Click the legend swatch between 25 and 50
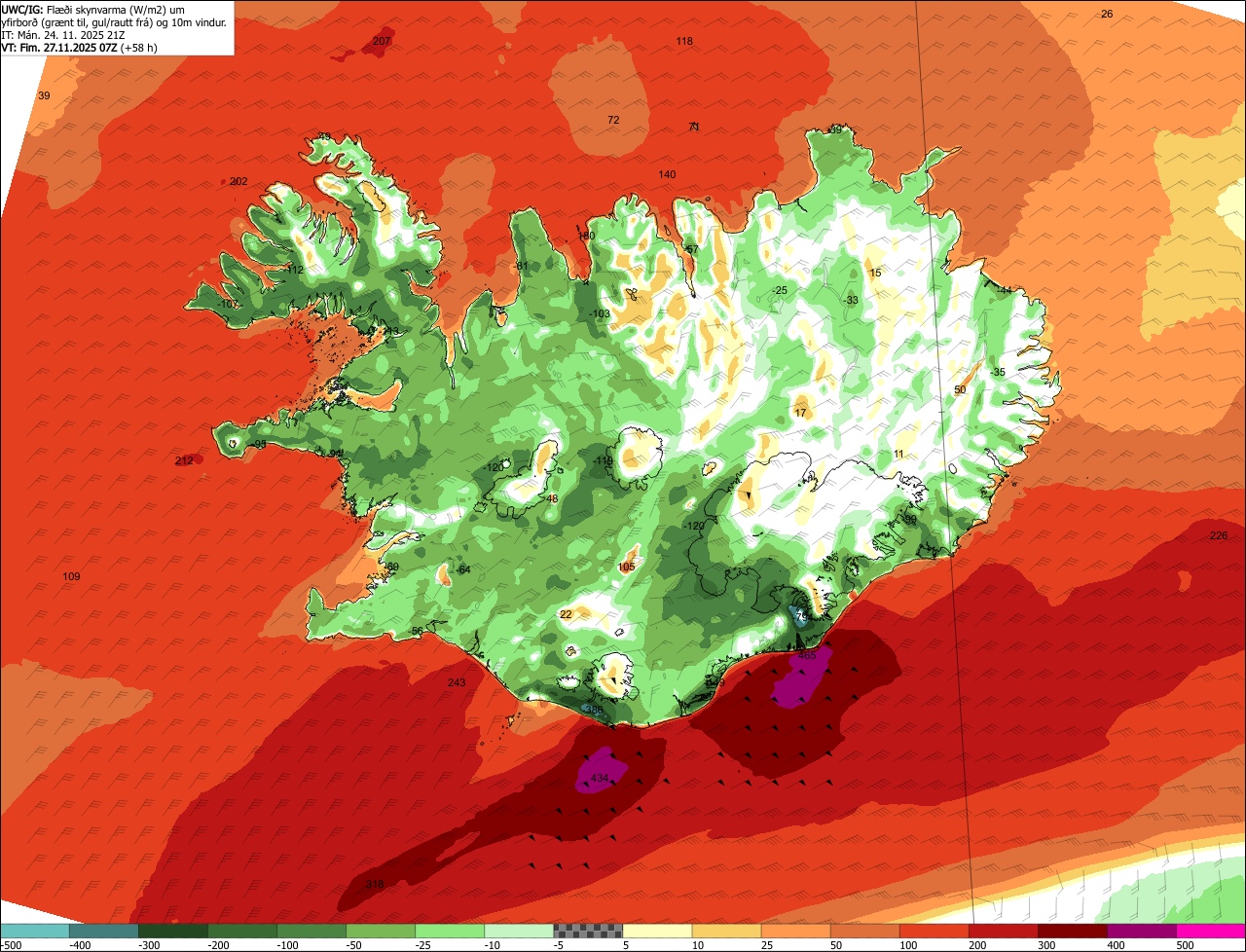Image resolution: width=1246 pixels, height=952 pixels. click(795, 931)
